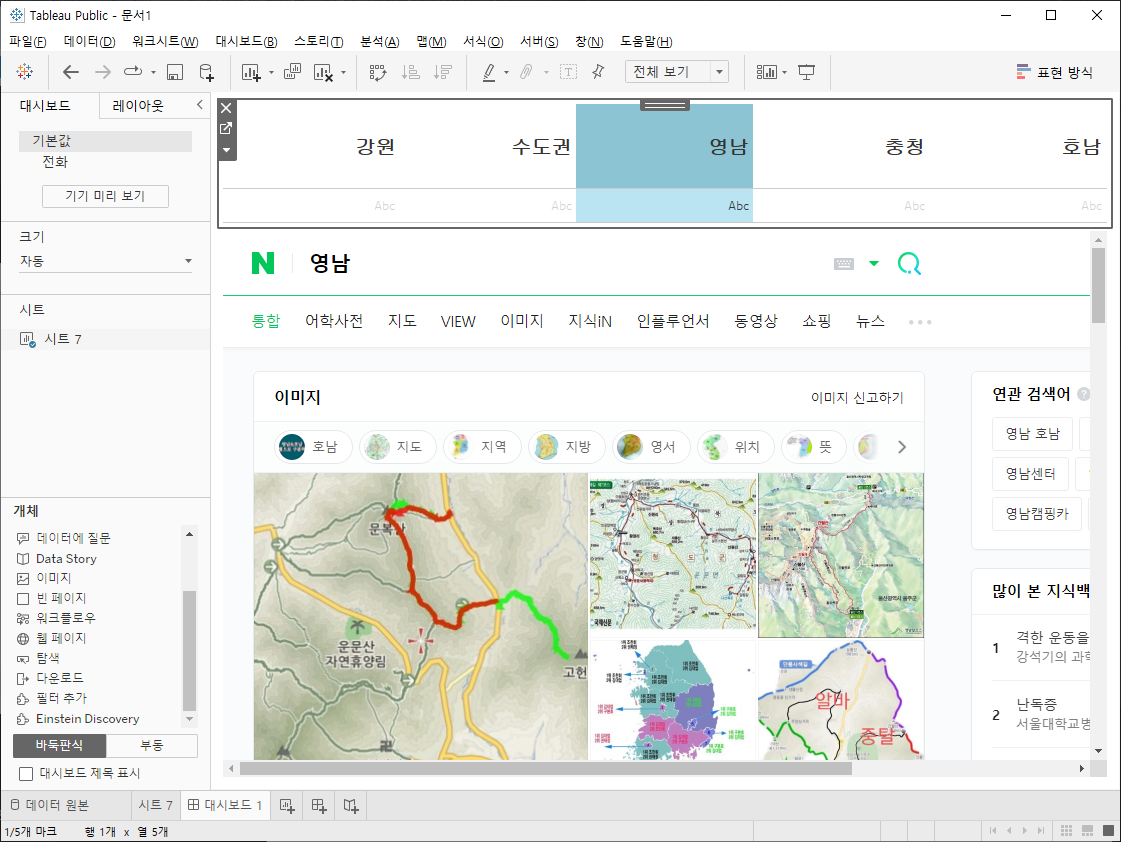Open the Show Me panel

[1055, 71]
